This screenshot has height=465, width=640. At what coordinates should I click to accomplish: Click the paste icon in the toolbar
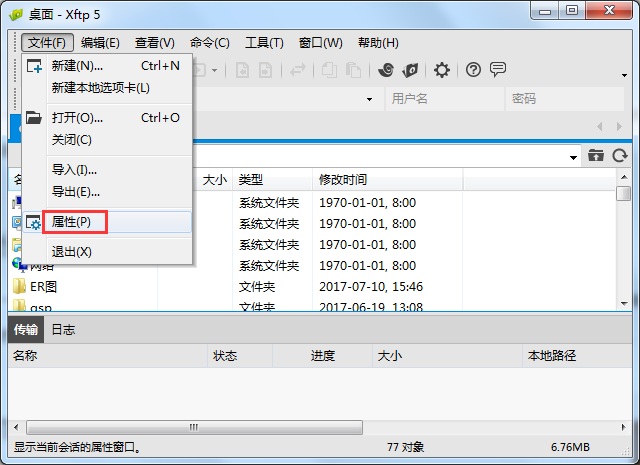coord(353,70)
